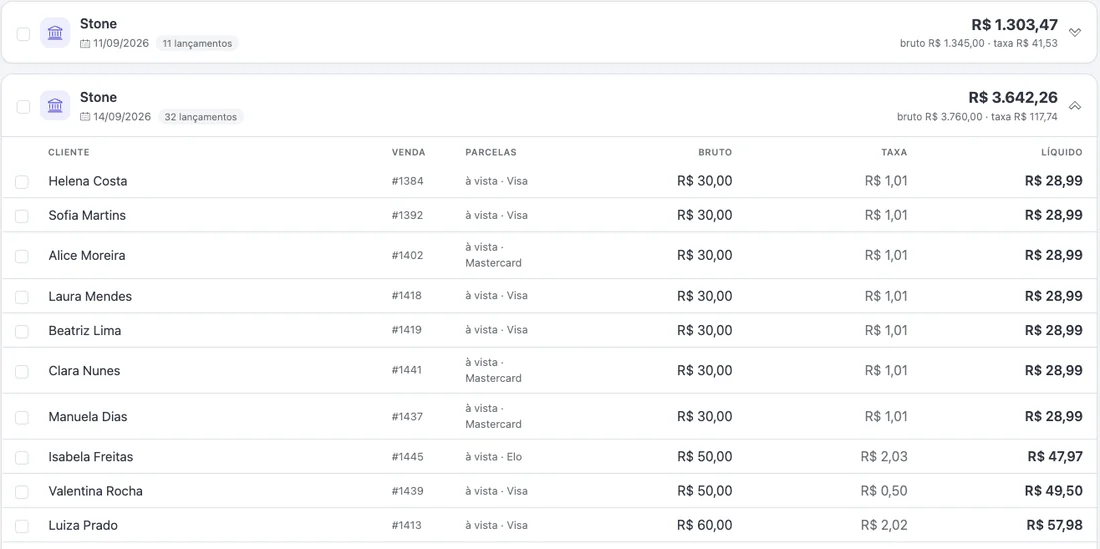Click the client name Manuela Dias
Screen dimensions: 1100x549
88,416
